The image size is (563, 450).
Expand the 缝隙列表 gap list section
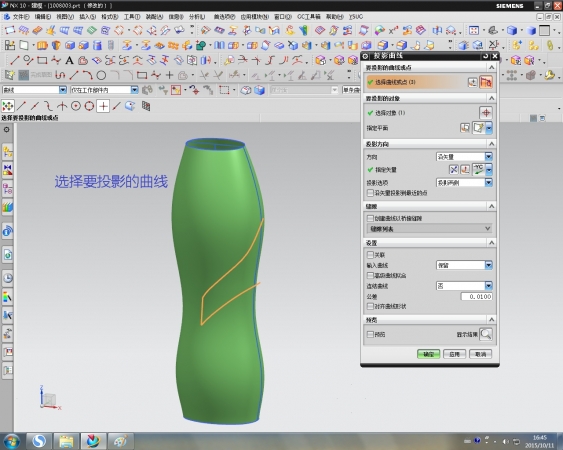pyautogui.click(x=429, y=228)
